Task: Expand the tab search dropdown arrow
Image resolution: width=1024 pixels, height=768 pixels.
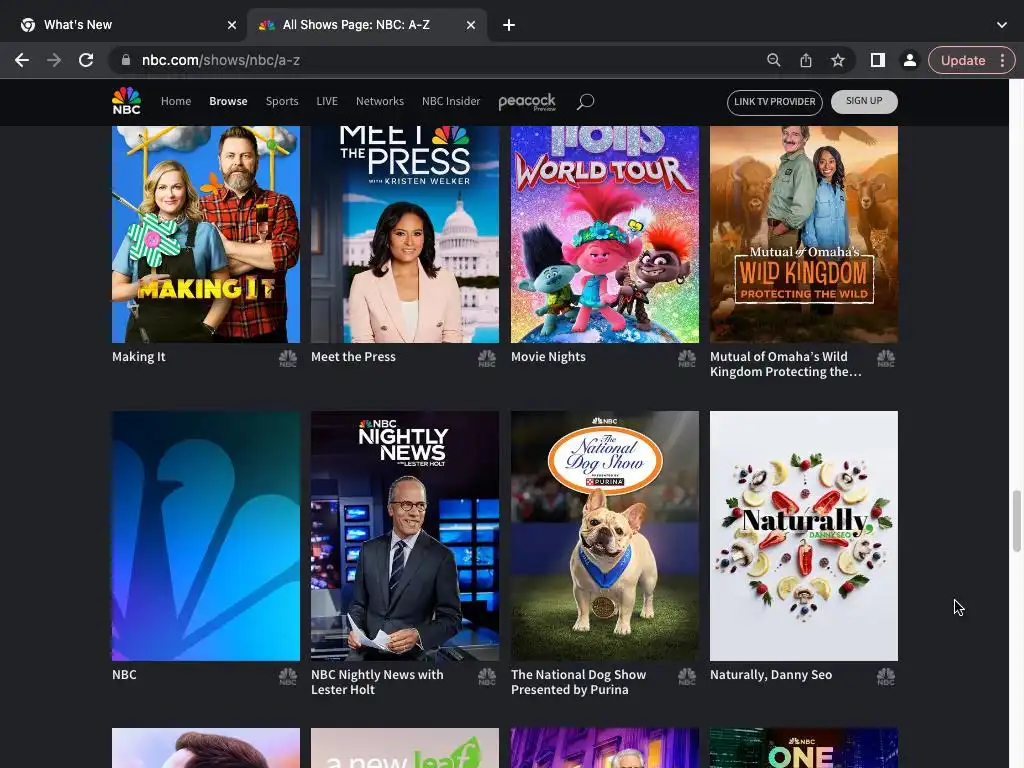Action: click(x=1002, y=25)
